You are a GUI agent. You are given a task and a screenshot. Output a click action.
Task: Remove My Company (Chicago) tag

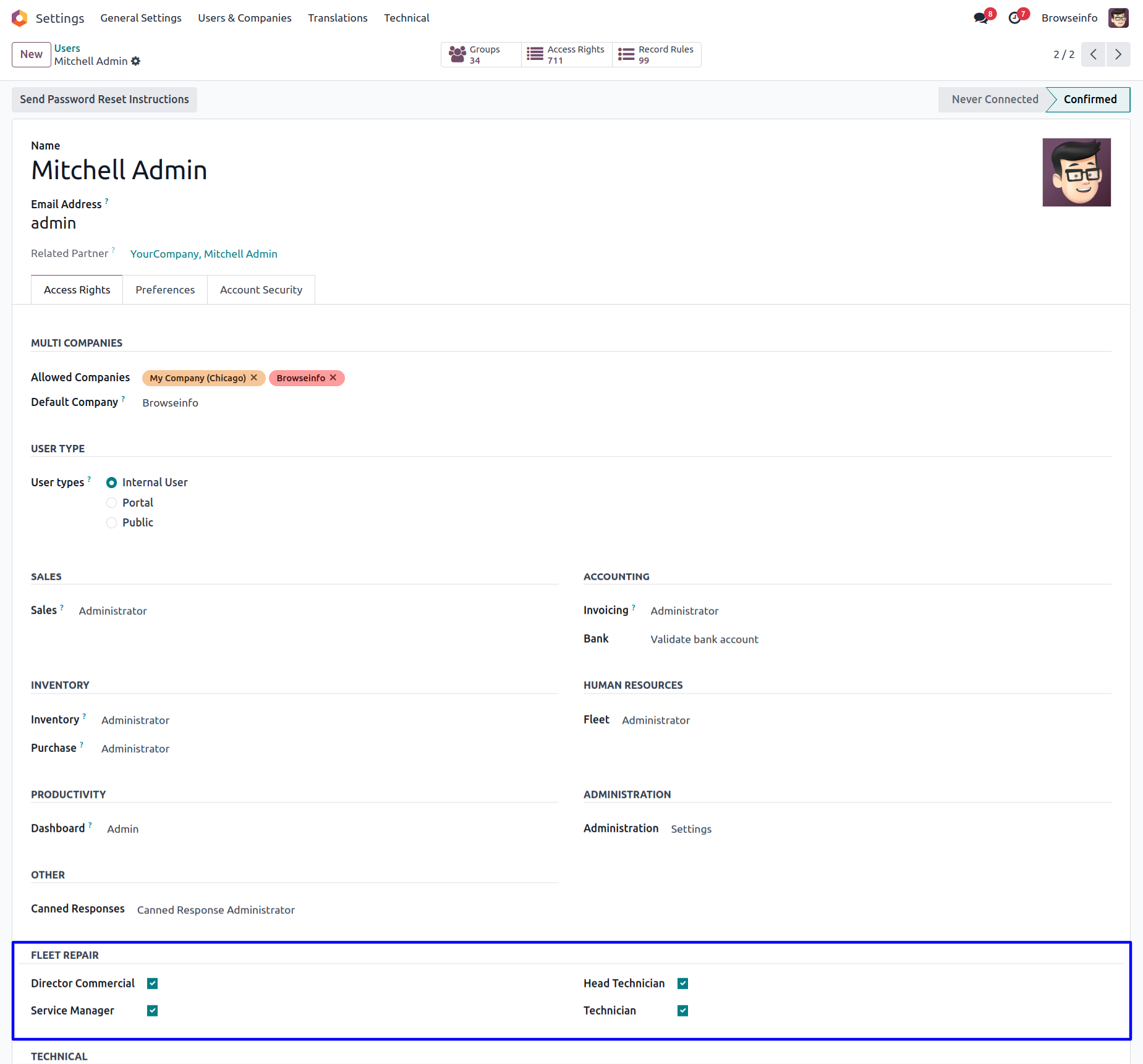(254, 378)
